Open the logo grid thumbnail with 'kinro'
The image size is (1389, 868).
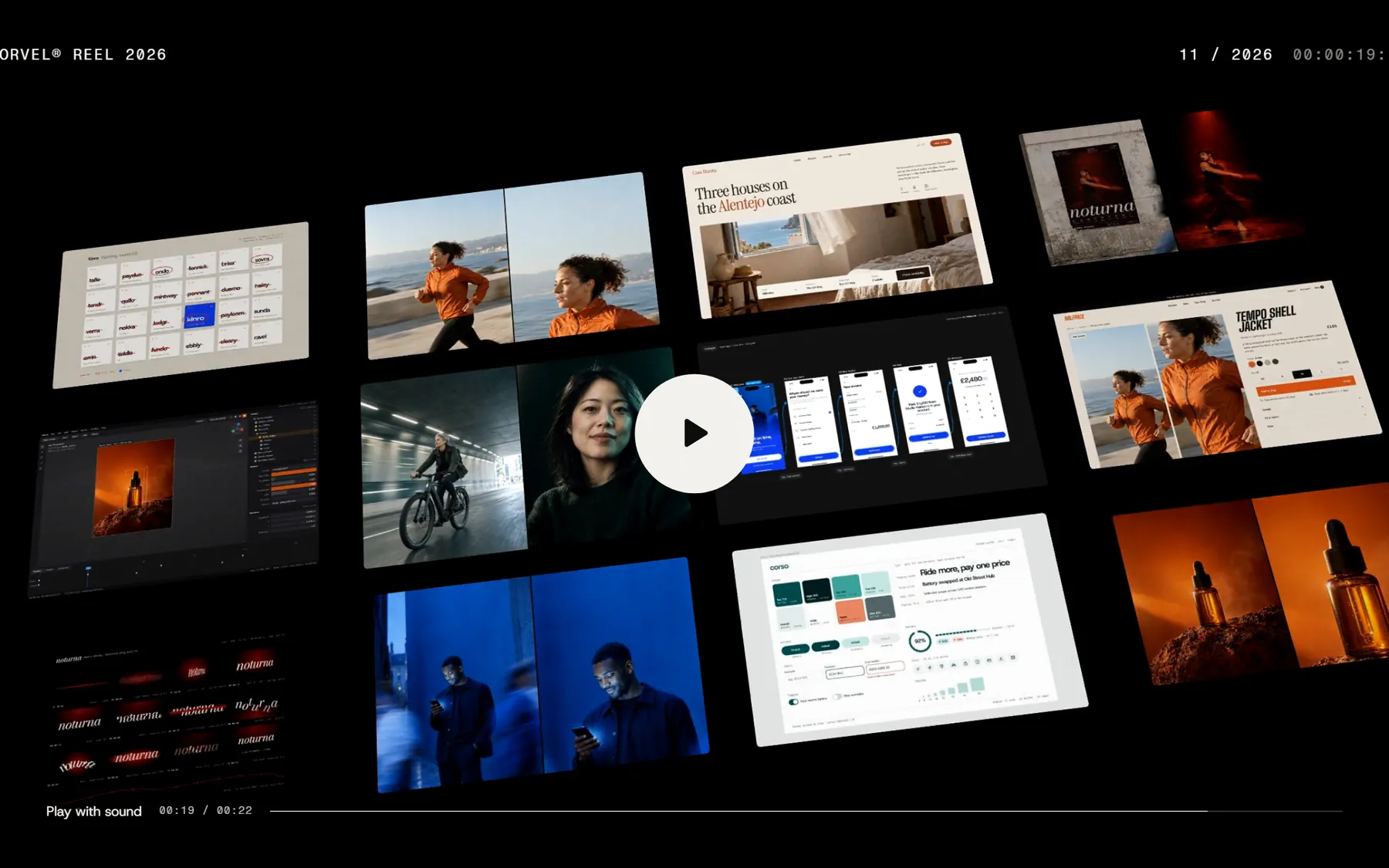tap(181, 305)
